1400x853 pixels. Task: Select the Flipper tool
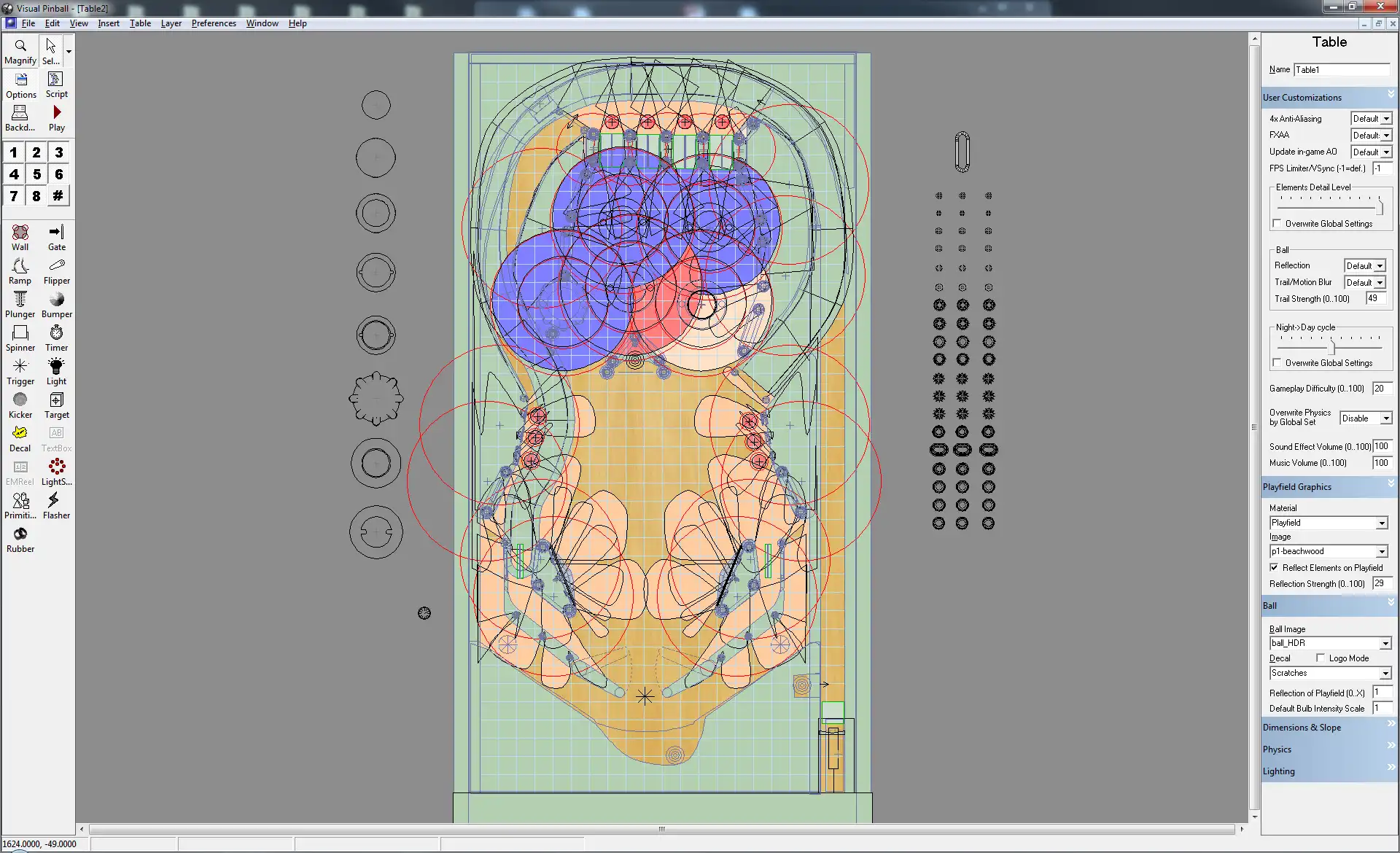[56, 270]
